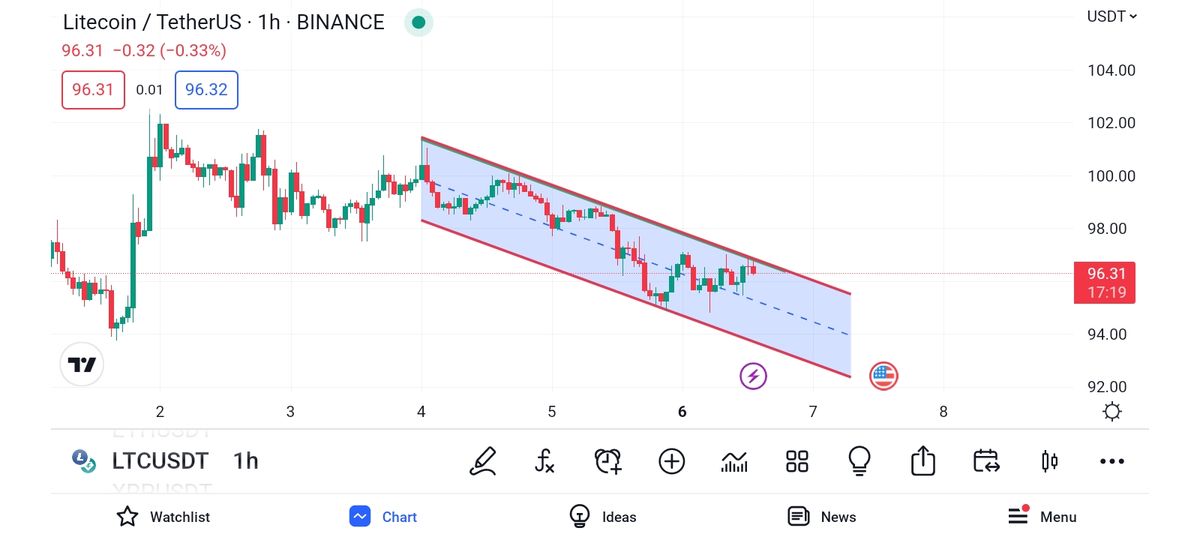Image resolution: width=1200 pixels, height=540 pixels.
Task: Add a price alert with clock icon
Action: coord(608,461)
